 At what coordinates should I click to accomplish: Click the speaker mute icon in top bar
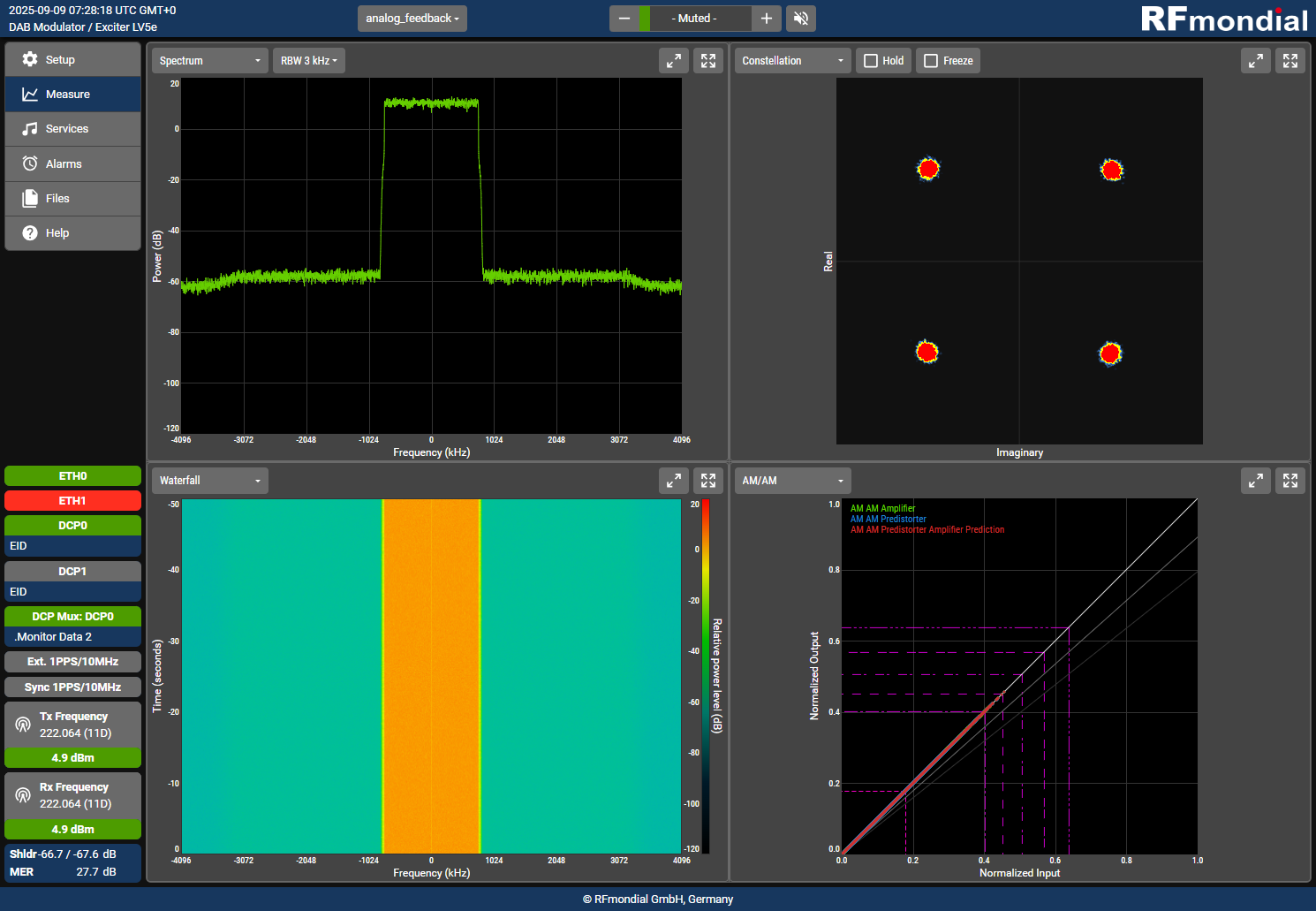pos(801,19)
